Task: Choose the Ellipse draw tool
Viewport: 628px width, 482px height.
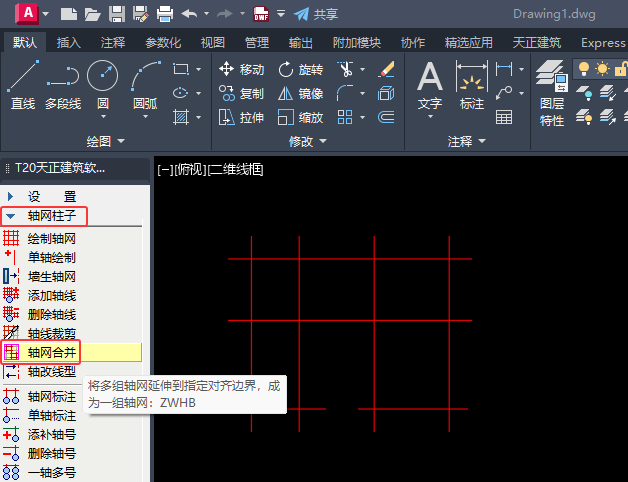Action: coord(180,93)
